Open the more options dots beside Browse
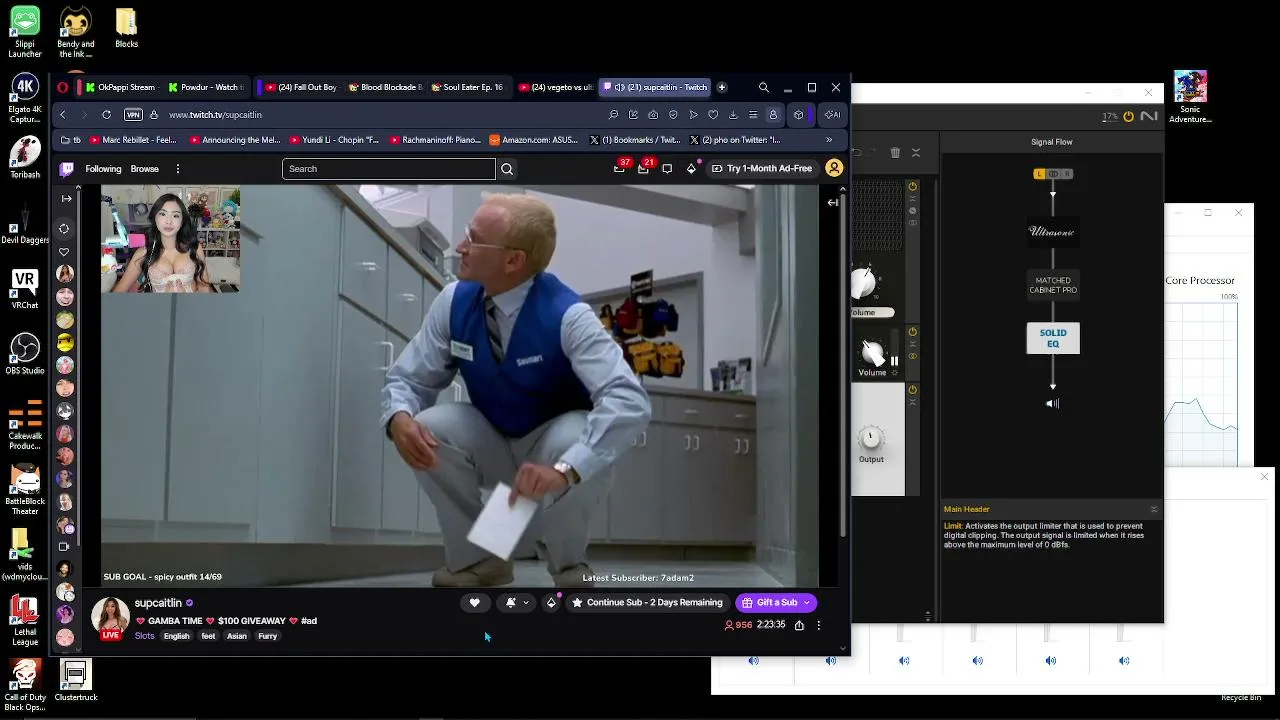Image resolution: width=1280 pixels, height=720 pixels. [177, 169]
